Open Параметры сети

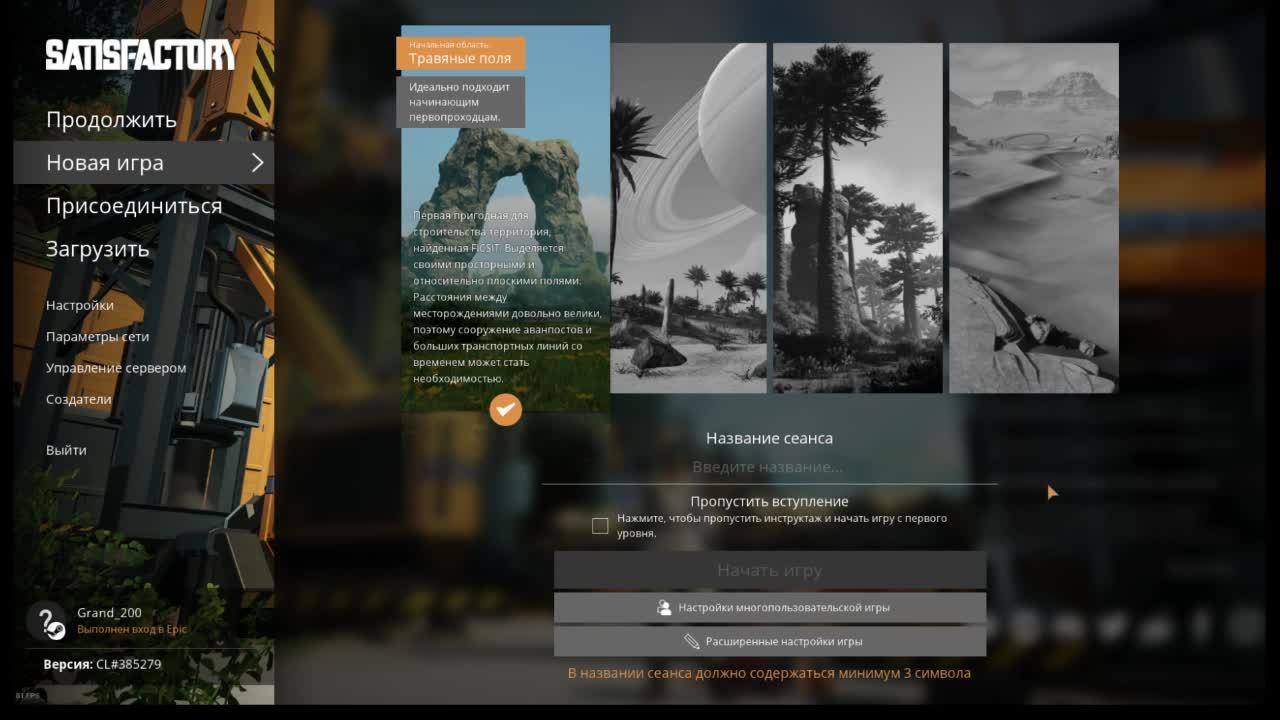97,336
